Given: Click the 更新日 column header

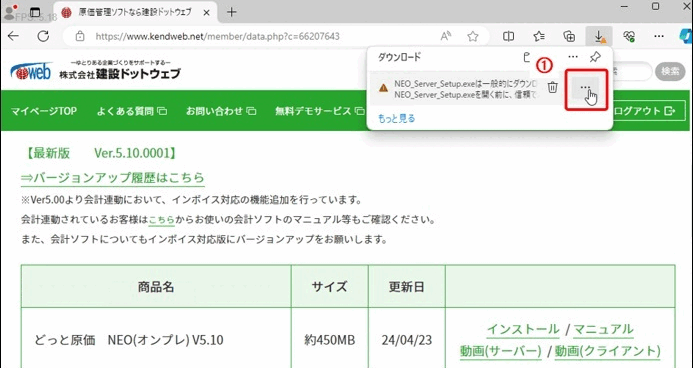Looking at the screenshot, I should click(407, 287).
